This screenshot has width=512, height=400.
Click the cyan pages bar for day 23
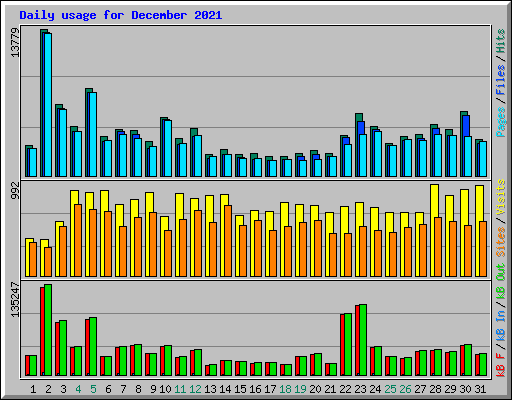point(363,156)
